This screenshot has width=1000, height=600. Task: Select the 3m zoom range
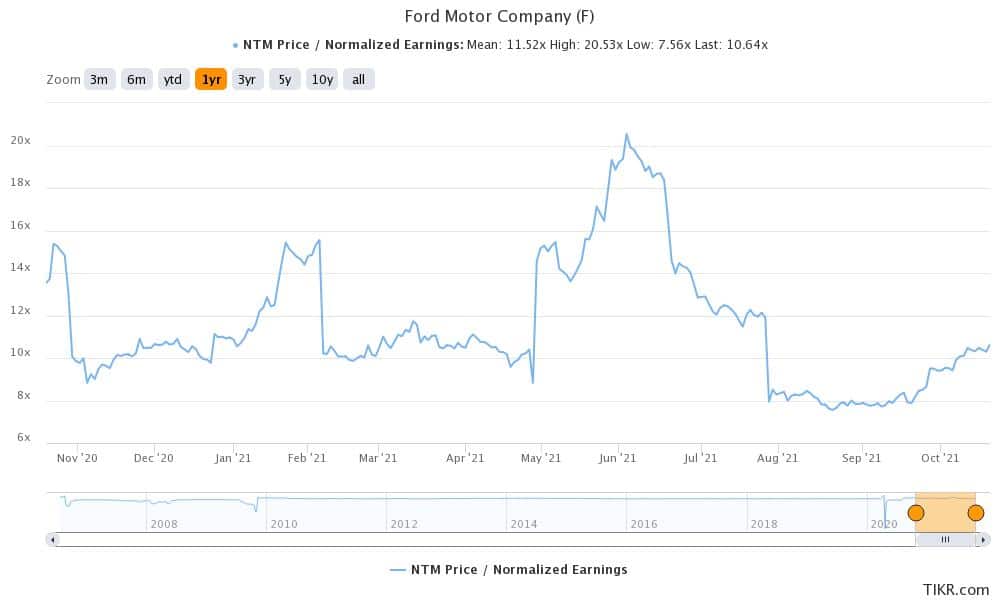pos(99,80)
